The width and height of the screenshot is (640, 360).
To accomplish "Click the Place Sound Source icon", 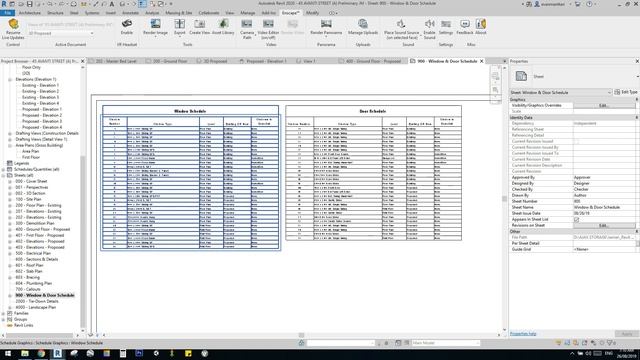I will 401,24.
